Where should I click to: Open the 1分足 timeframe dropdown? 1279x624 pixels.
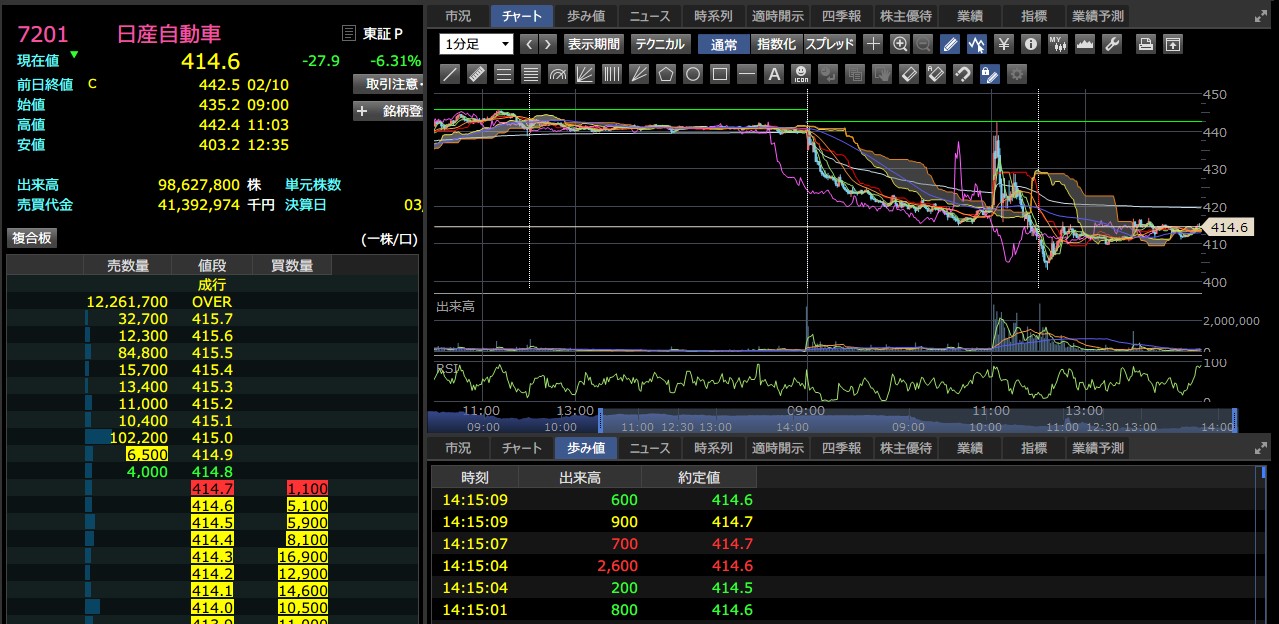pyautogui.click(x=476, y=44)
